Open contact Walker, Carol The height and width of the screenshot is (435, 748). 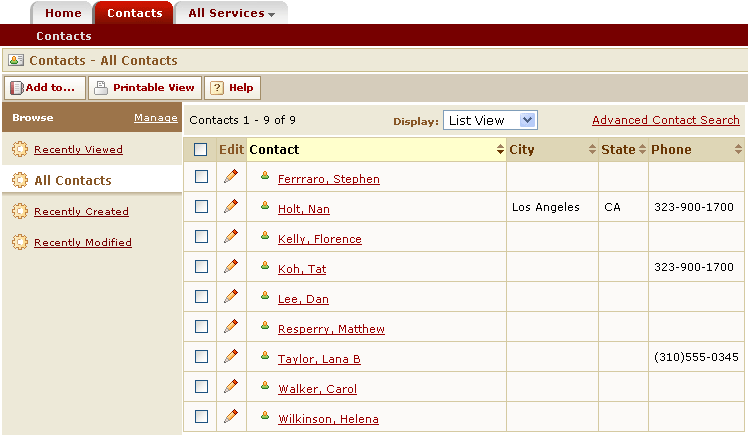coord(317,389)
